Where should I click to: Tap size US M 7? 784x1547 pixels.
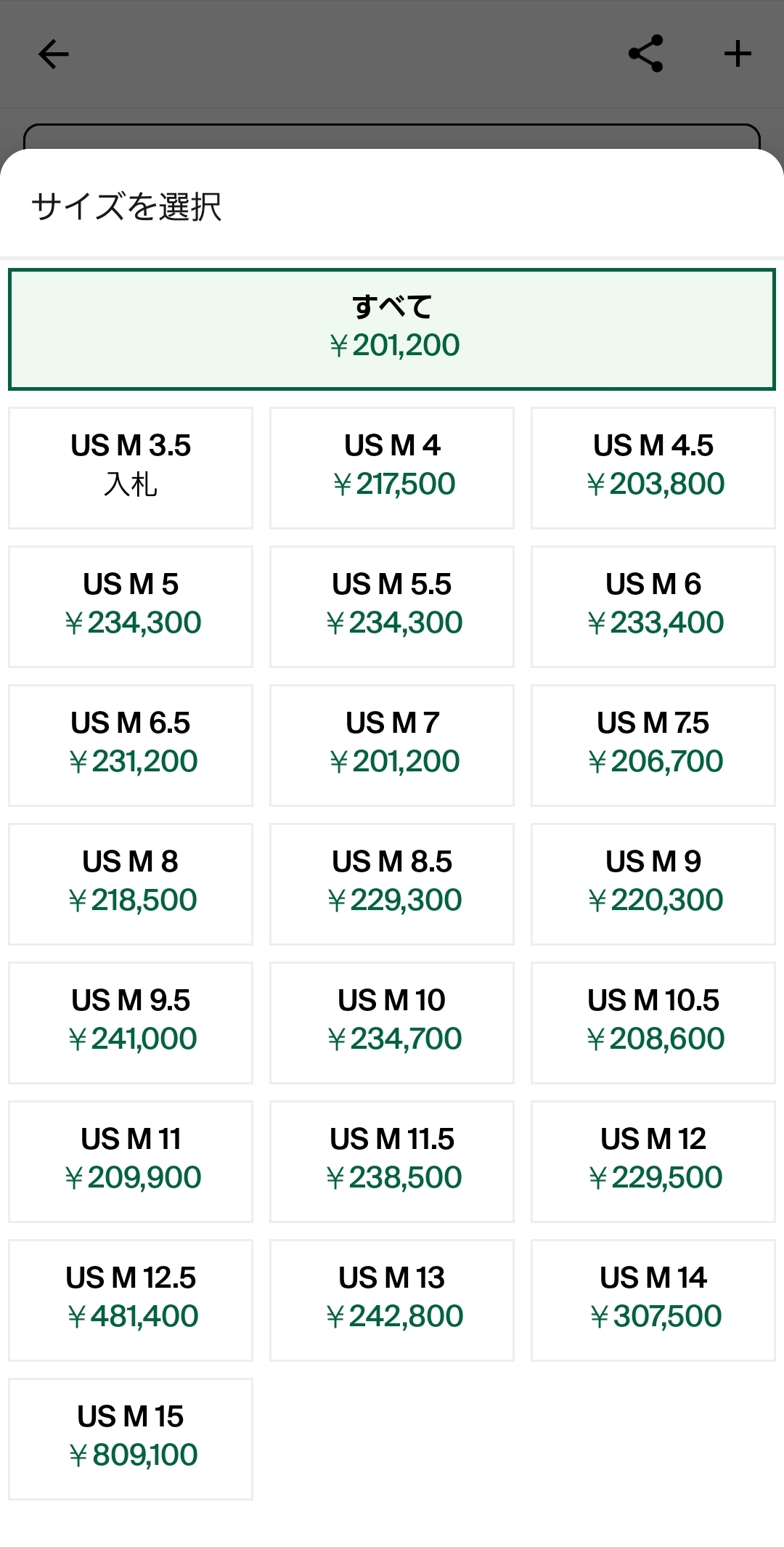(x=392, y=745)
